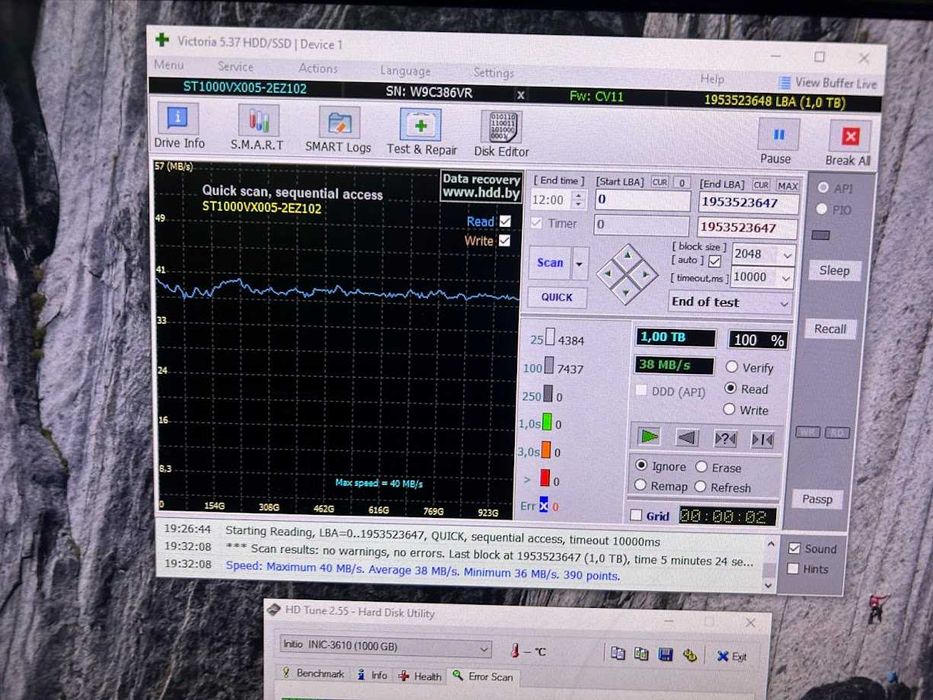Click the Scan button
The image size is (933, 700).
550,263
